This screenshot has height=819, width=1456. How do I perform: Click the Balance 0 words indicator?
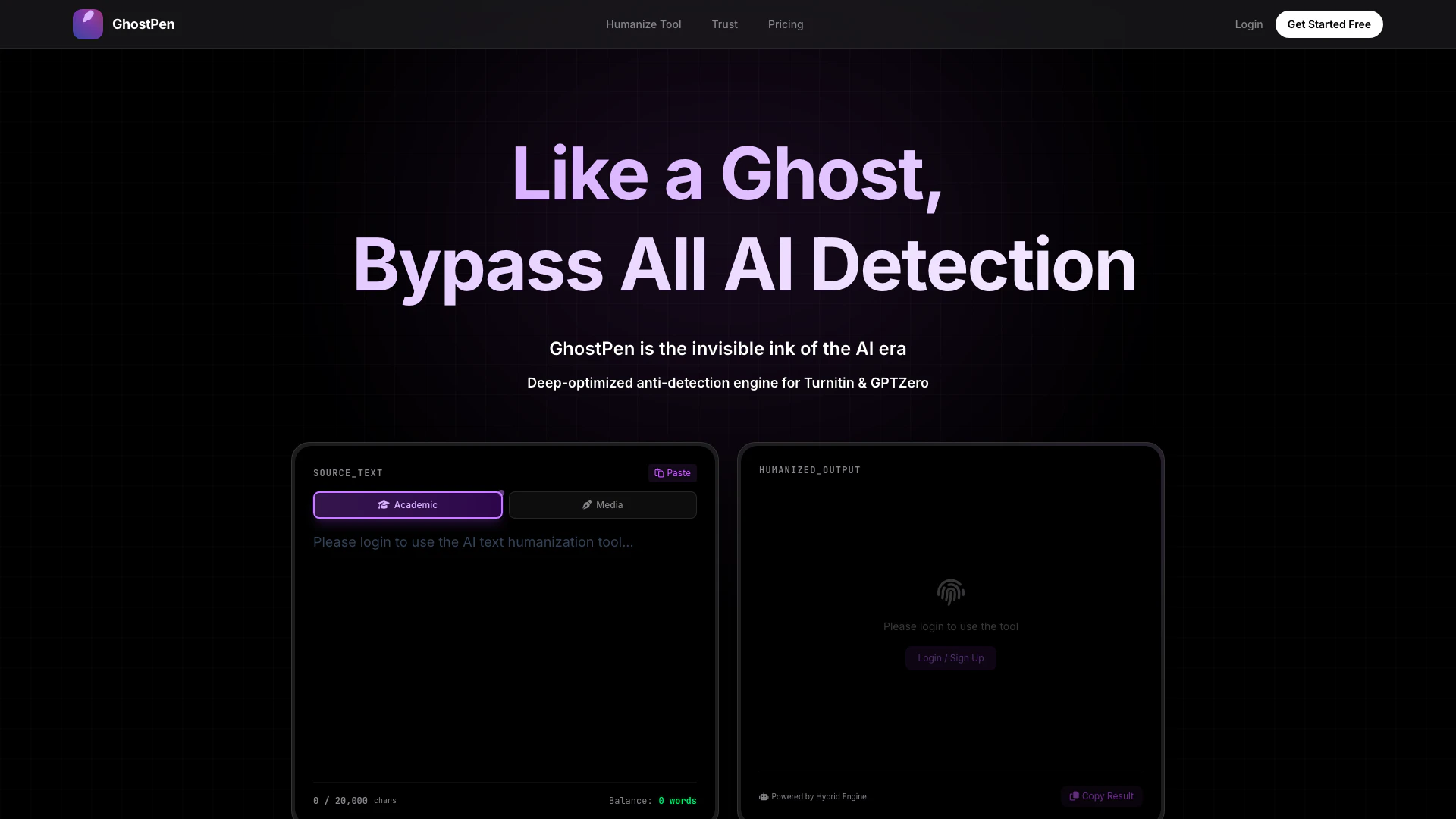[x=652, y=801]
